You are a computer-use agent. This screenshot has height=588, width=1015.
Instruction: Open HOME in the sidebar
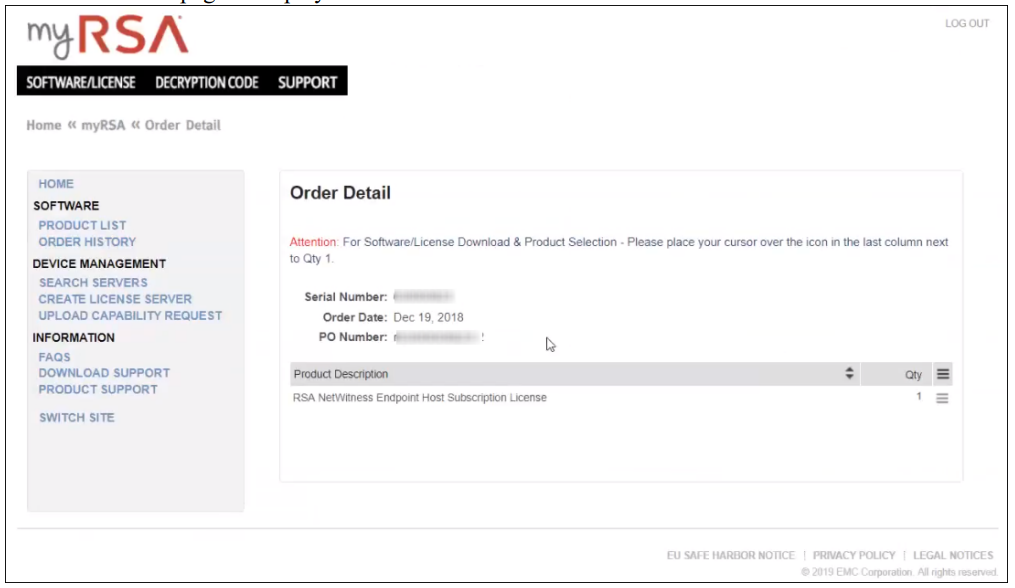coord(56,184)
